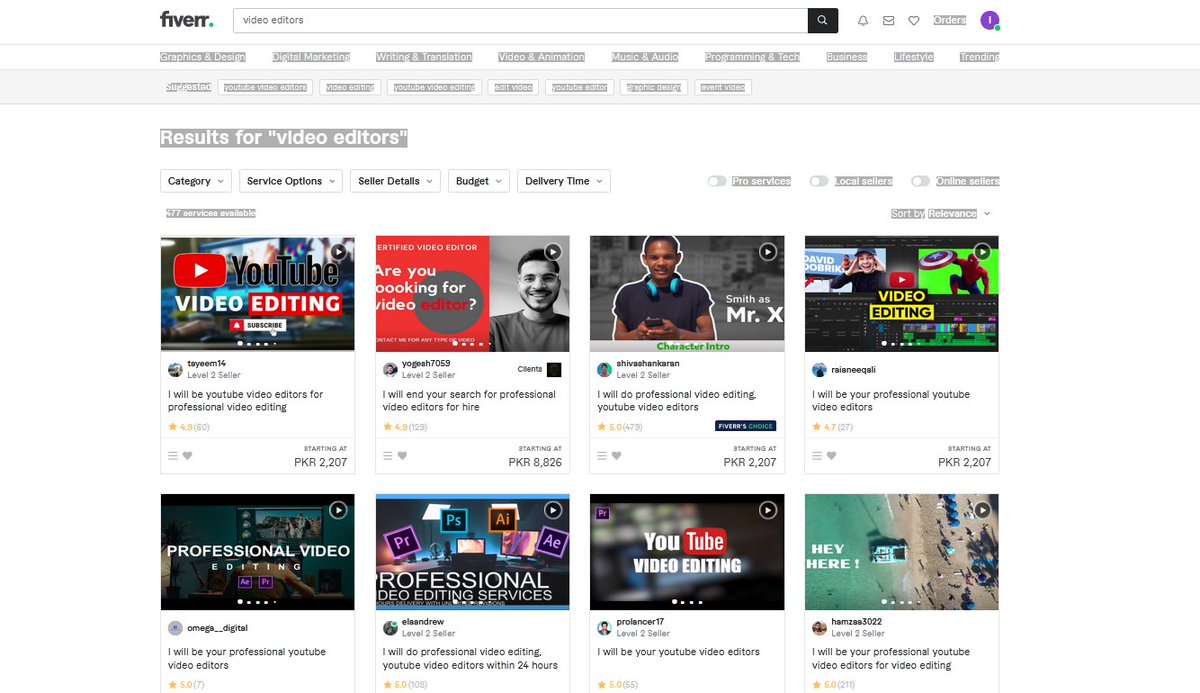The image size is (1200, 693).
Task: Expand the Budget filter dropdown
Action: [479, 181]
